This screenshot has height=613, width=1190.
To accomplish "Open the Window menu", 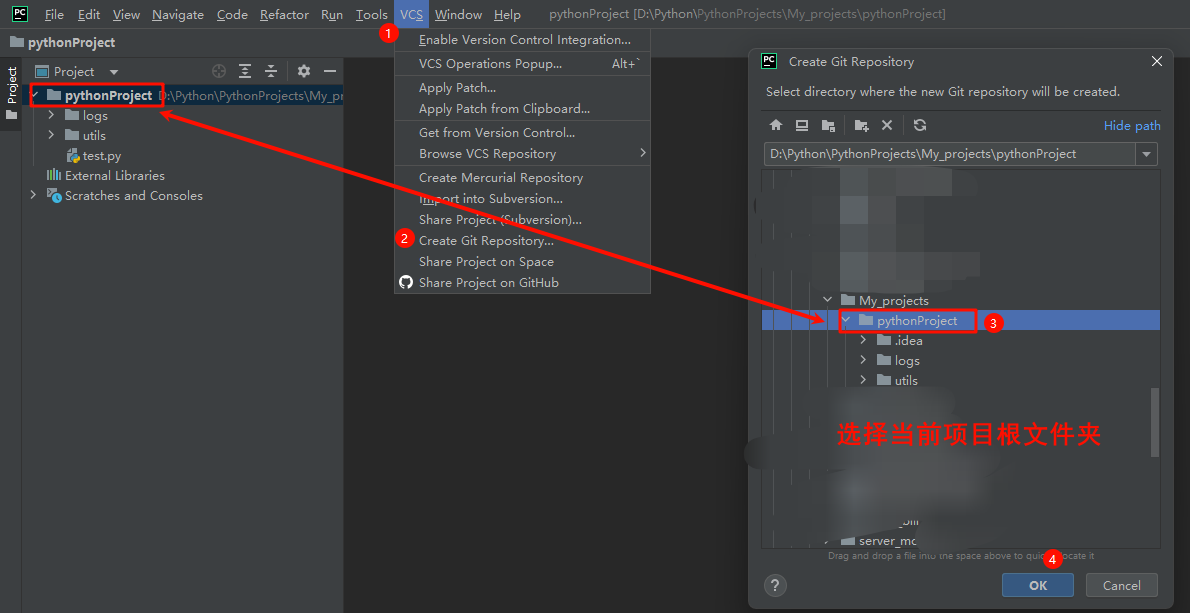I will (458, 14).
